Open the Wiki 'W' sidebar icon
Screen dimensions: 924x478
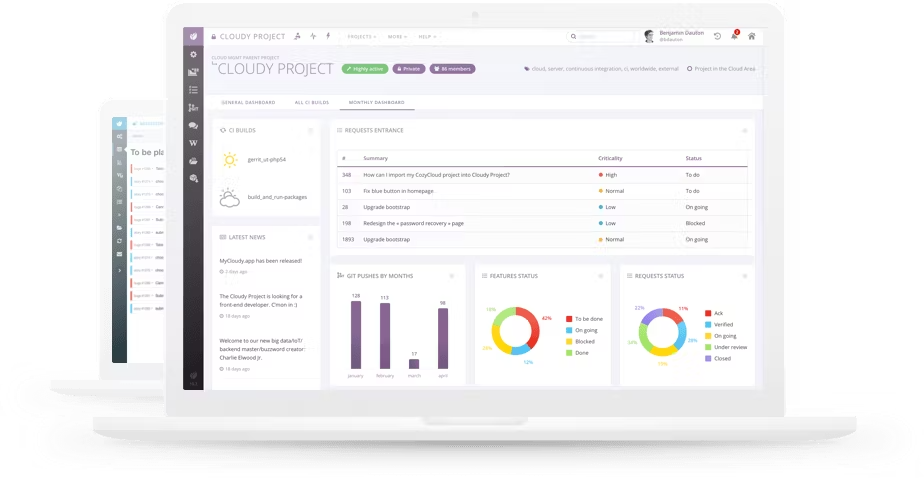[x=193, y=143]
